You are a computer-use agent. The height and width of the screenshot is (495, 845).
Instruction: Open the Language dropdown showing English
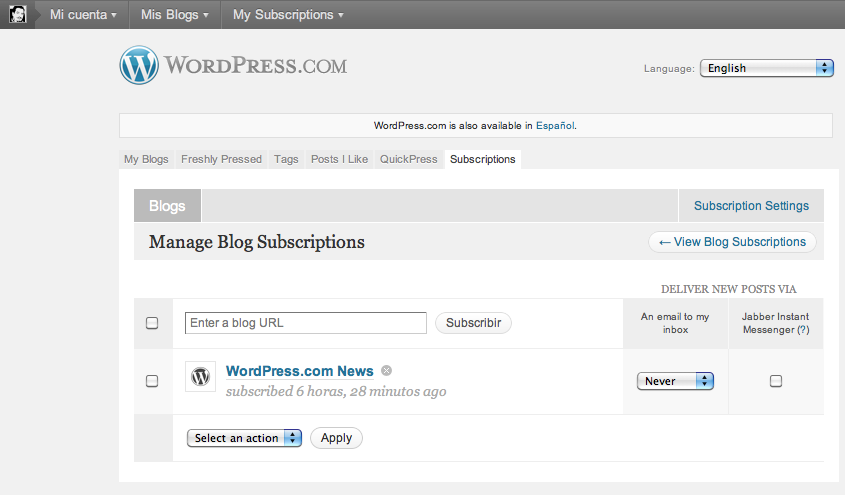[767, 68]
